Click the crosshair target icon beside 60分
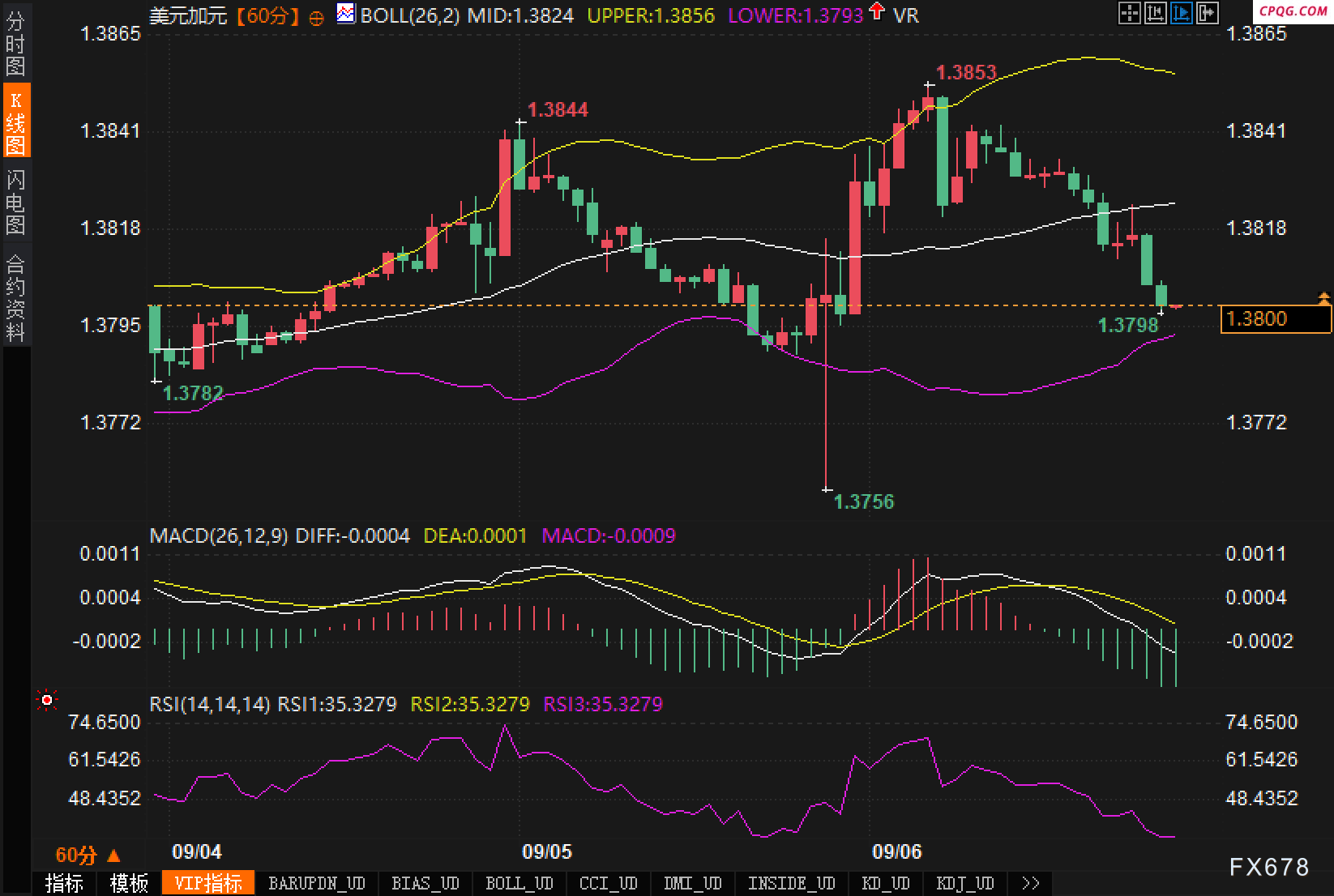The width and height of the screenshot is (1334, 896). coord(317,17)
